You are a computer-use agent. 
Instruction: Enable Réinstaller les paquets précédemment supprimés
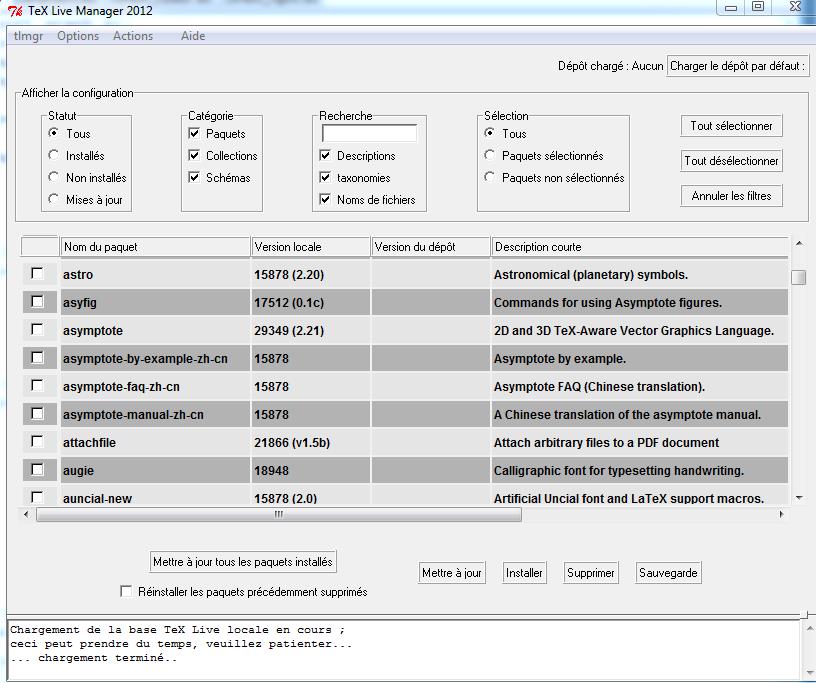126,591
